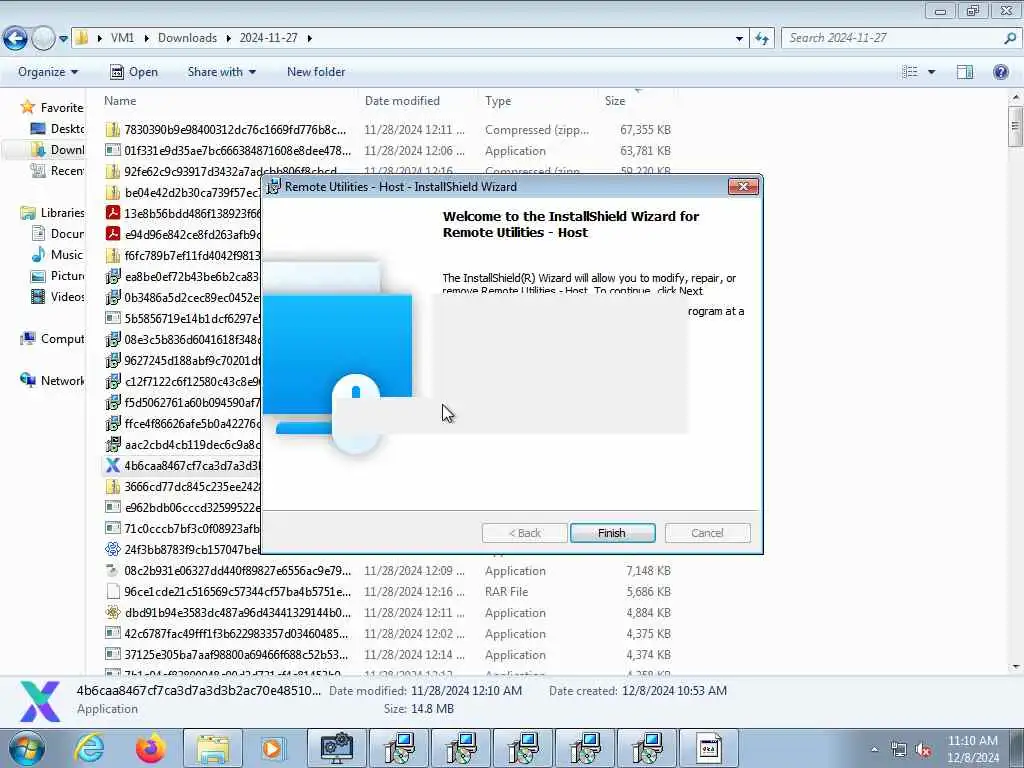Image resolution: width=1024 pixels, height=768 pixels.
Task: Click PDF icon of file e94d96e842ce
Action: coord(113,234)
